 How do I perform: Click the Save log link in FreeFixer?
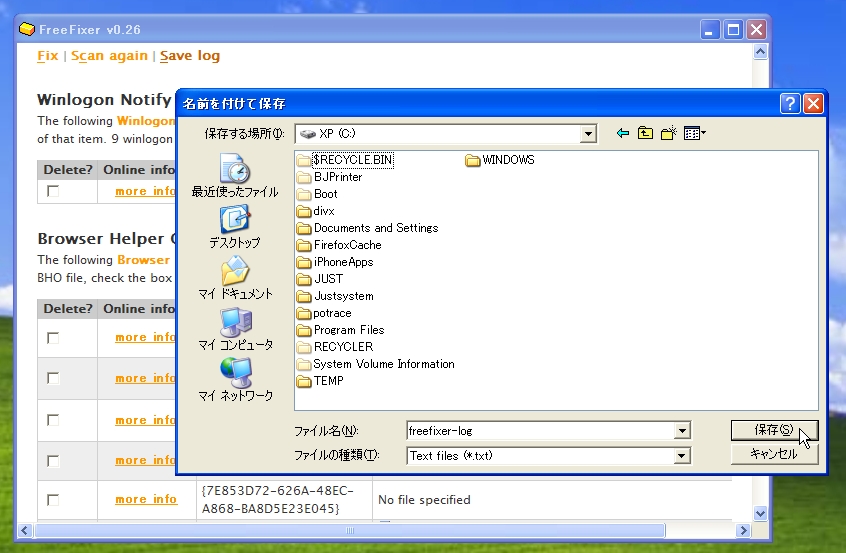pyautogui.click(x=190, y=56)
